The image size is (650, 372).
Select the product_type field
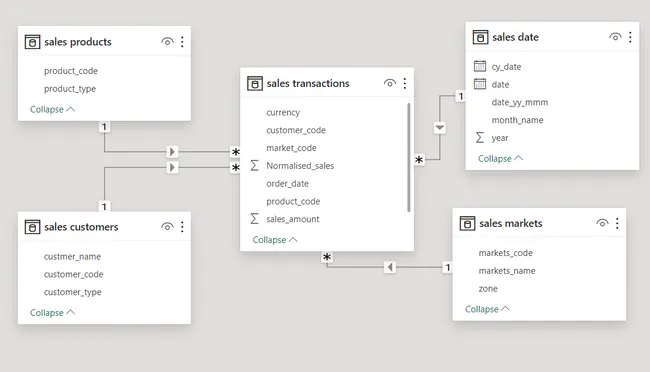click(70, 89)
